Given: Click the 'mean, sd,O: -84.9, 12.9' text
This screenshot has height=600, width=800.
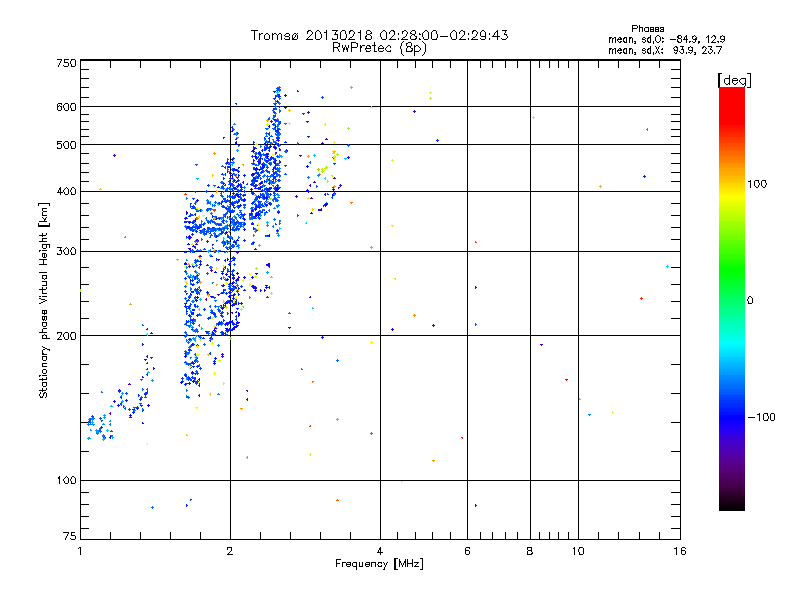Looking at the screenshot, I should pos(667,39).
